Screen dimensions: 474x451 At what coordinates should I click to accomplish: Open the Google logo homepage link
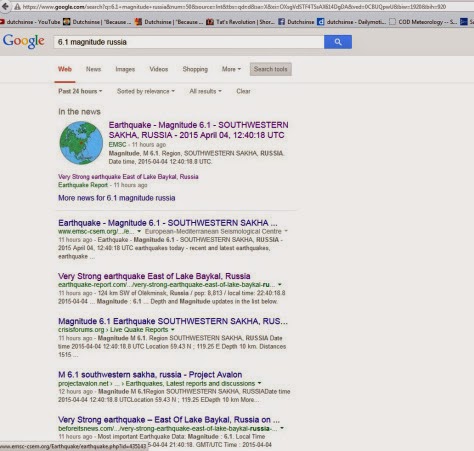[x=24, y=41]
